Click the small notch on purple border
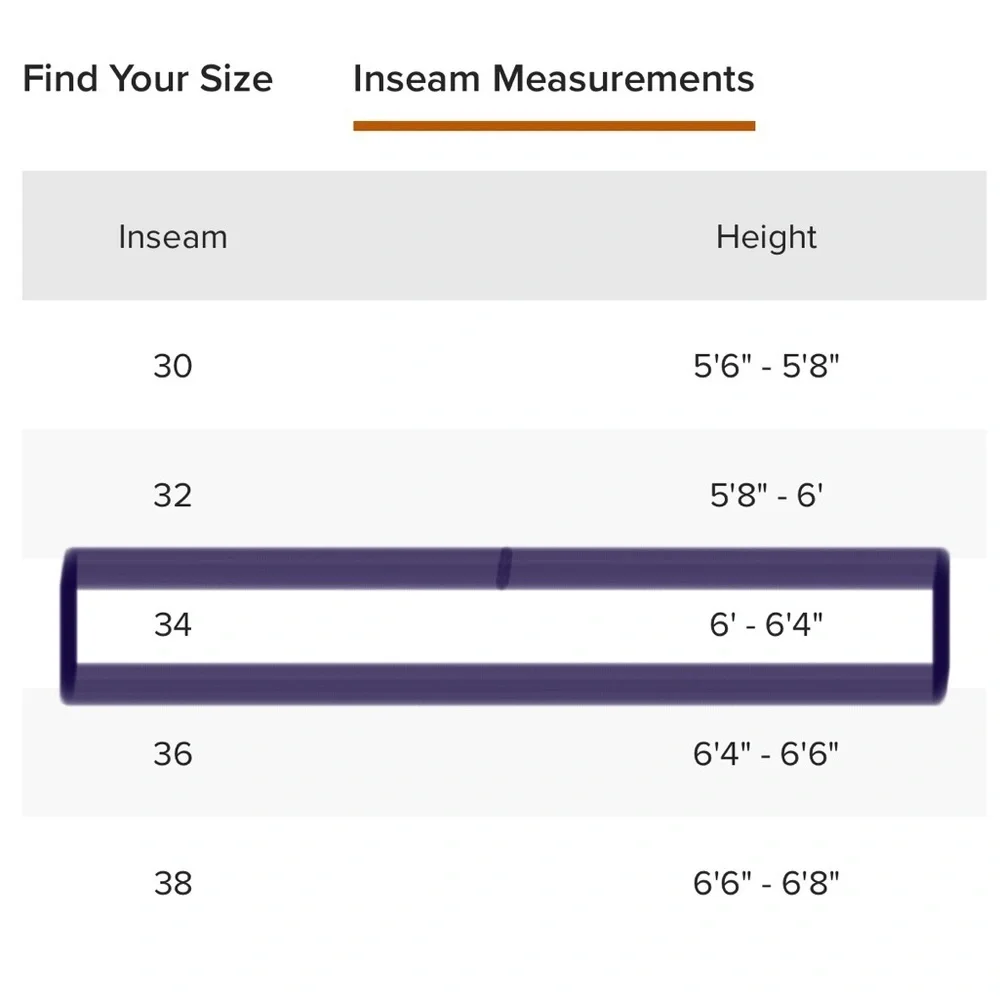This screenshot has width=1000, height=1000. [x=504, y=568]
